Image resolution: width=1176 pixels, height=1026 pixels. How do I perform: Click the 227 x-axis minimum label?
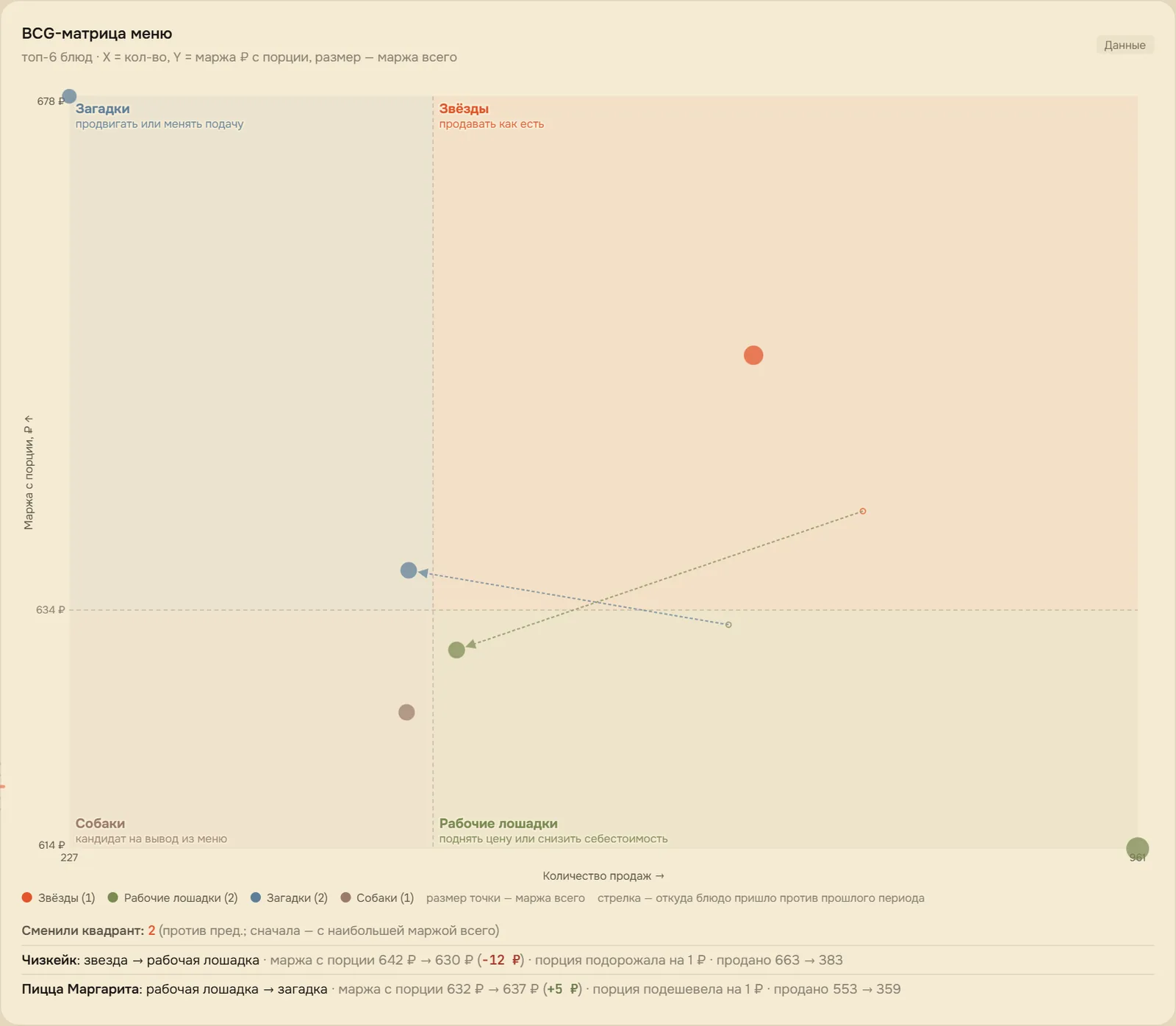[x=69, y=858]
